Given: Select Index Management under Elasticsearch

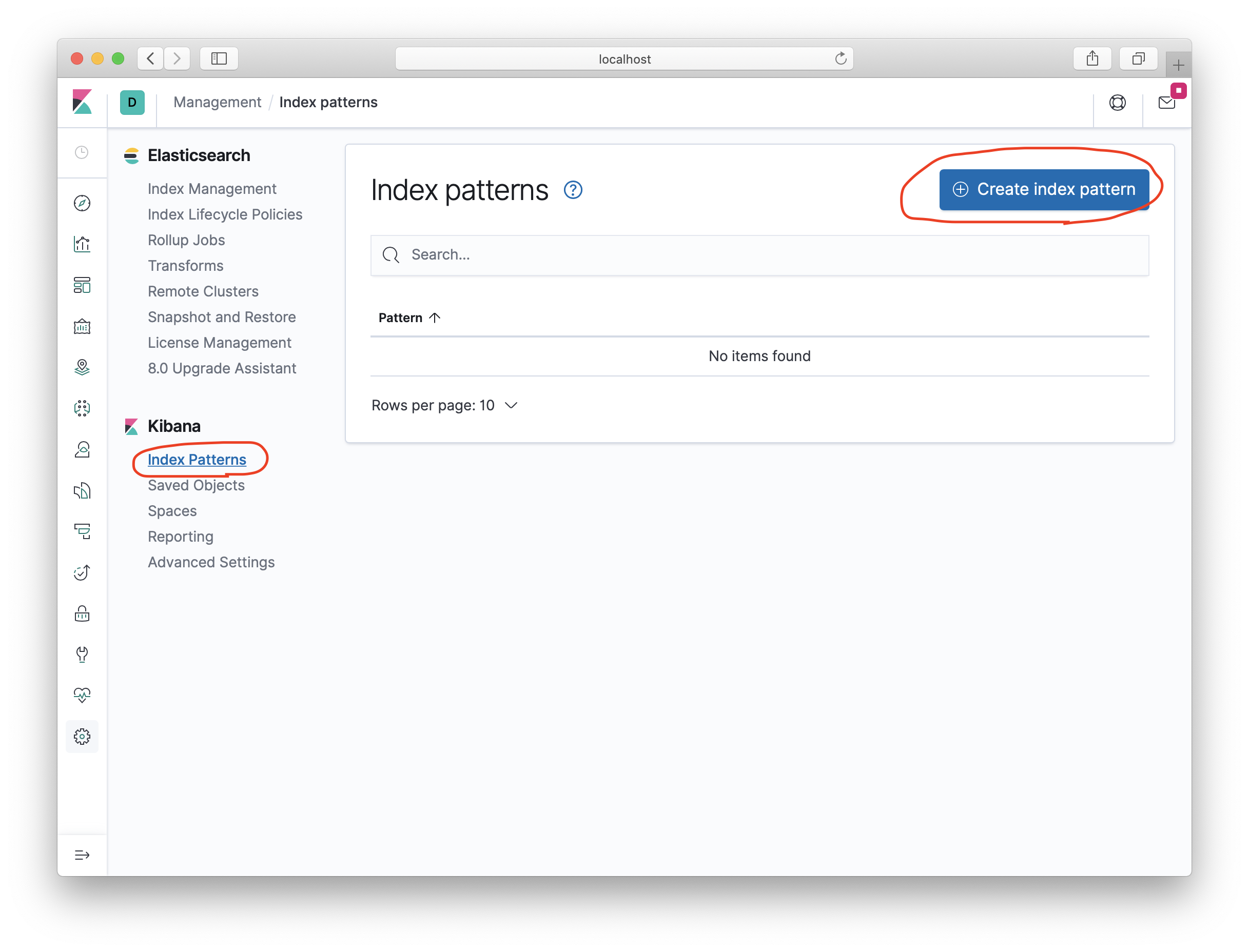Looking at the screenshot, I should [x=211, y=188].
